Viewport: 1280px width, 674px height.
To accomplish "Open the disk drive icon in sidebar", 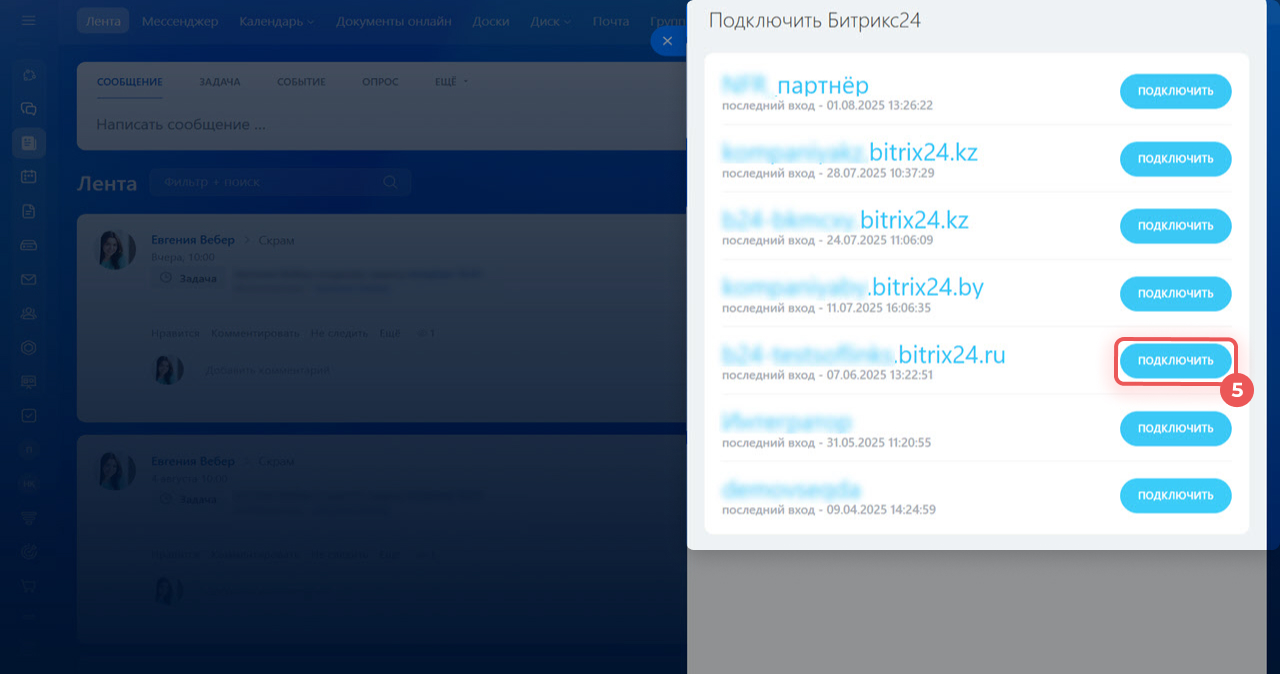I will coord(29,245).
